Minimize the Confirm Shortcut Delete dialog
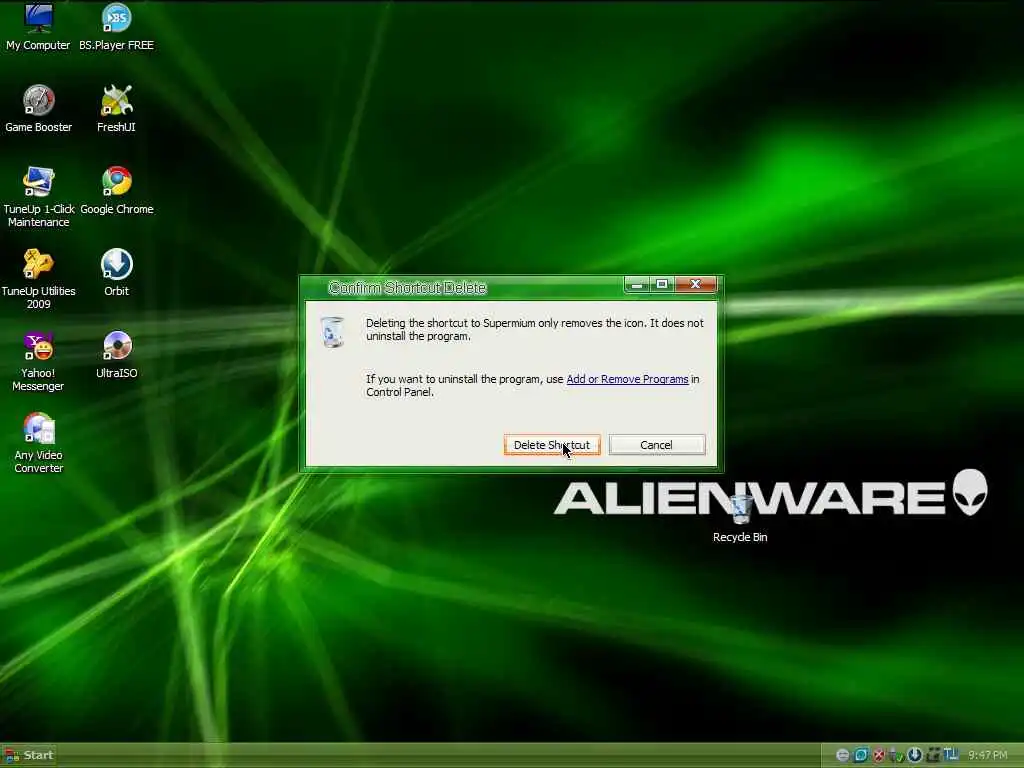 click(x=637, y=285)
